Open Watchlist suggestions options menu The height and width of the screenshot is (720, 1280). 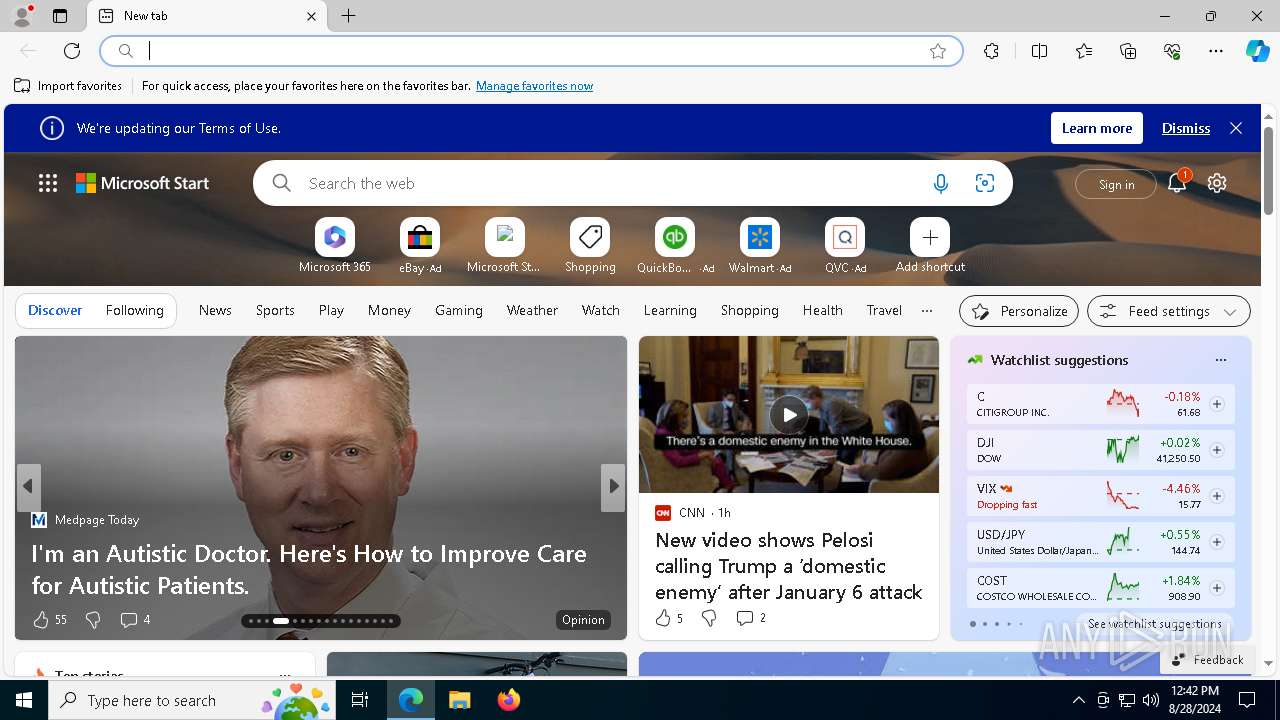[x=1220, y=360]
